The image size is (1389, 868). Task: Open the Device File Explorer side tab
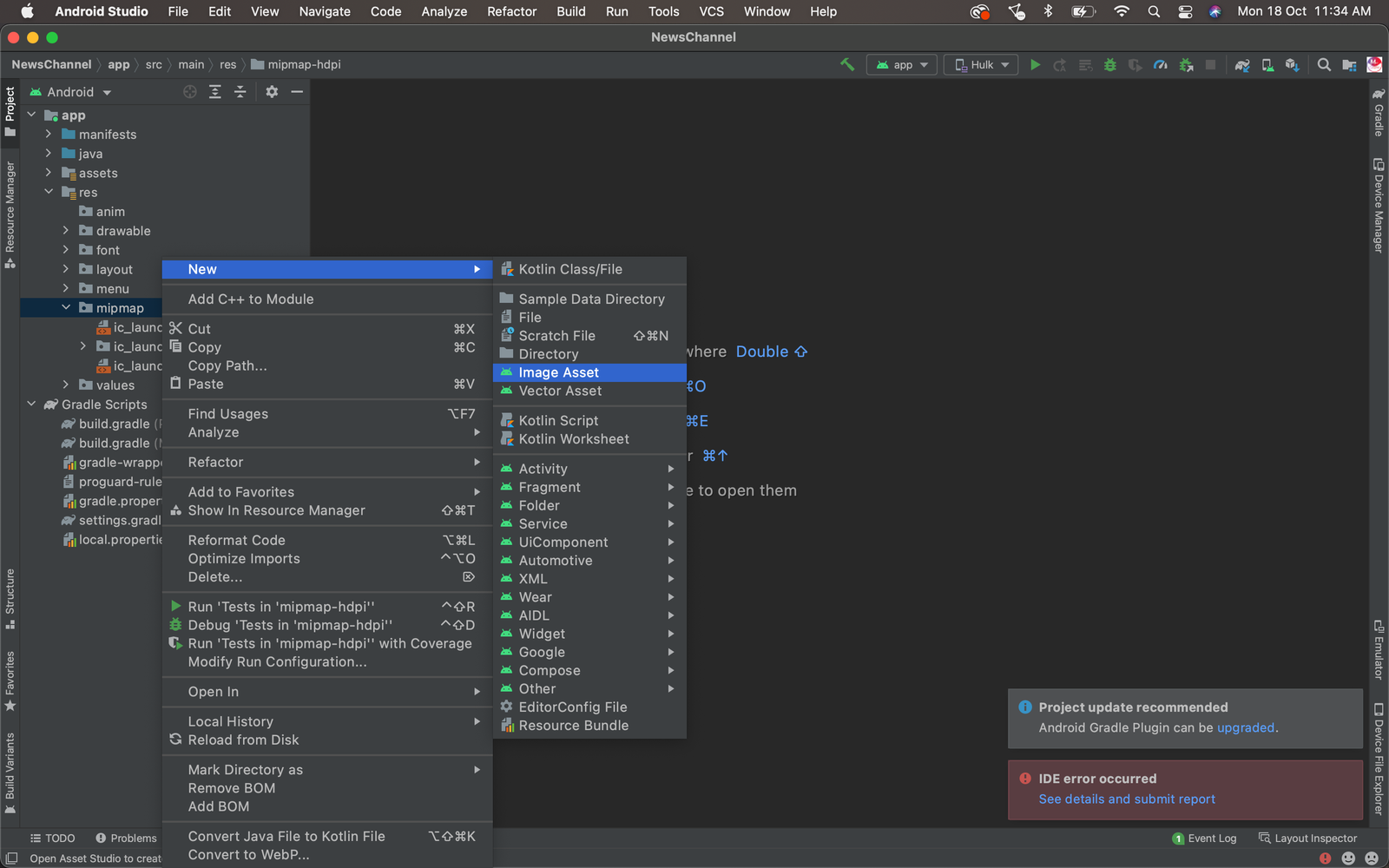[1379, 759]
